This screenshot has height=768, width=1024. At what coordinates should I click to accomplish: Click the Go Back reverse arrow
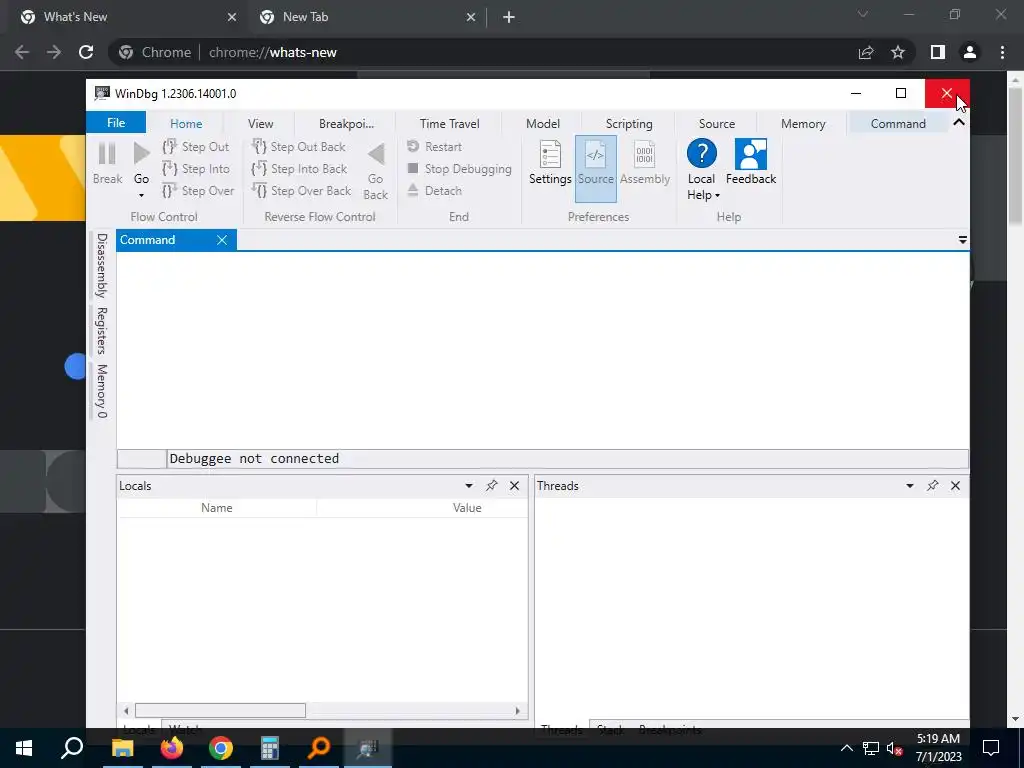[x=376, y=155]
